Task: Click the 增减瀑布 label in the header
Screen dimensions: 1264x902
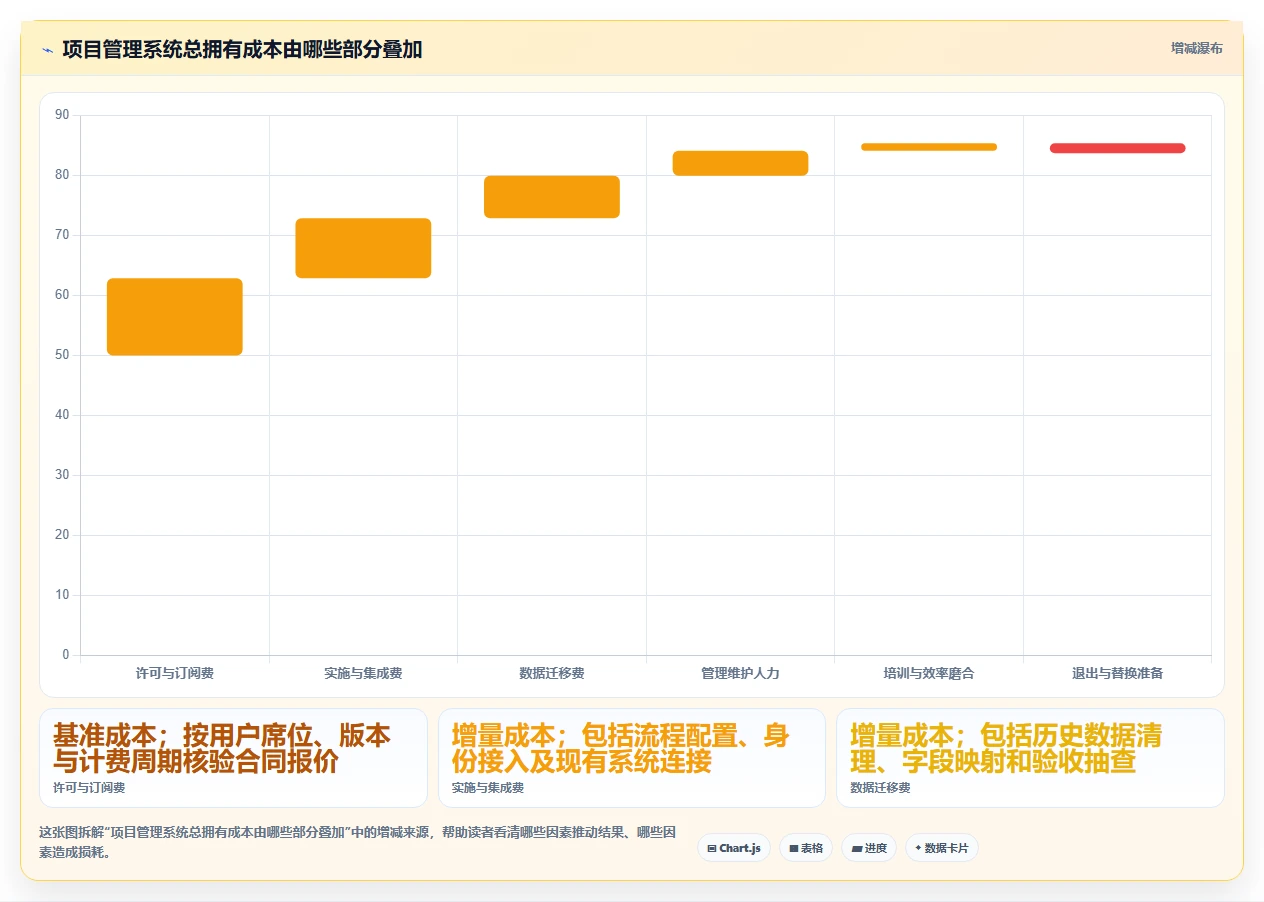Action: (1197, 48)
